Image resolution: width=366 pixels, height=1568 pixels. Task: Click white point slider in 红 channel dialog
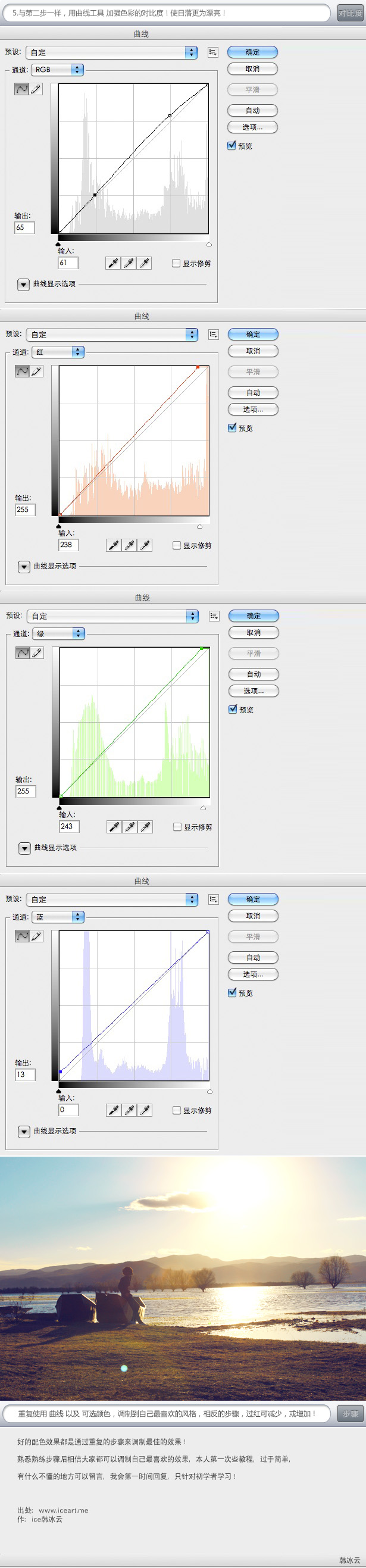pos(199,526)
